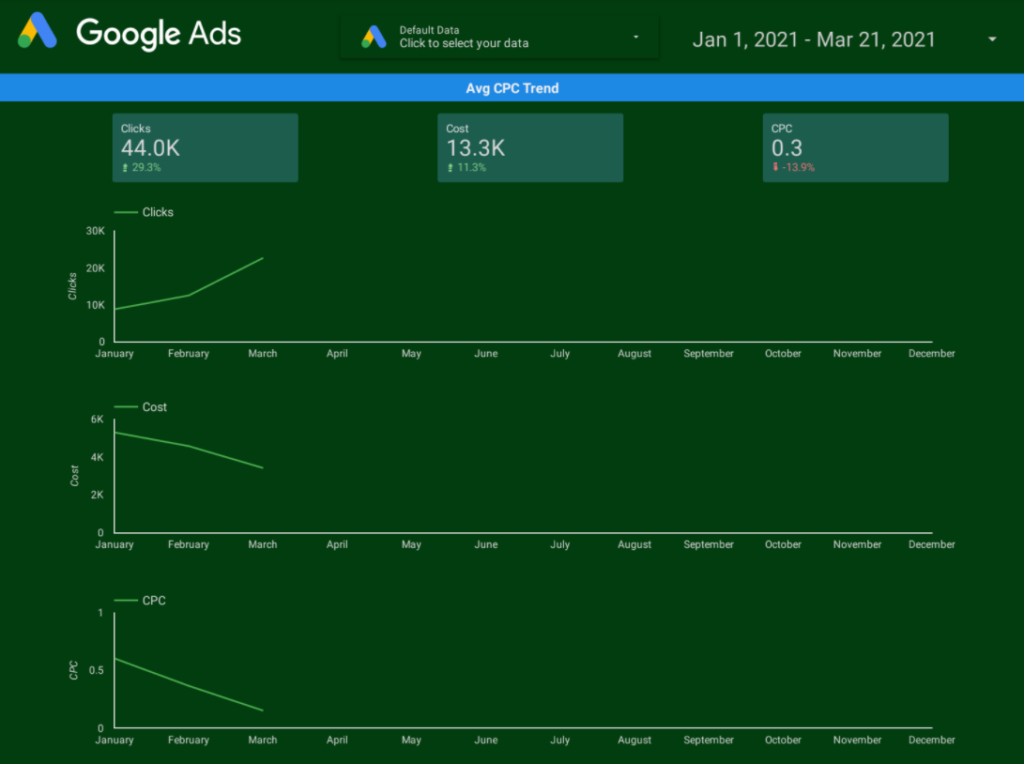
Task: Select the Cost 13.3K scorecard
Action: 530,148
